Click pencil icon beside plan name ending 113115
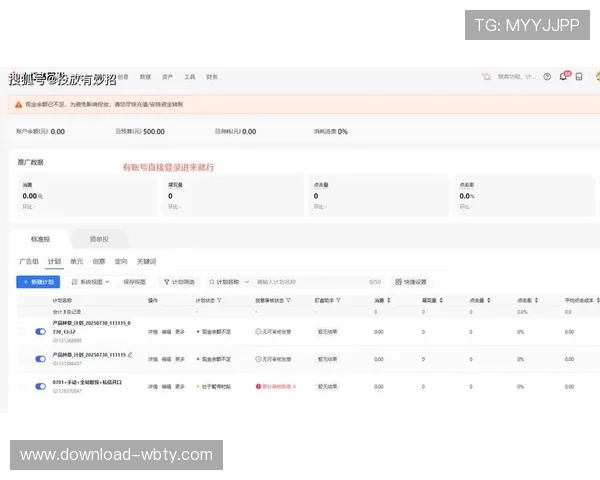 point(130,355)
